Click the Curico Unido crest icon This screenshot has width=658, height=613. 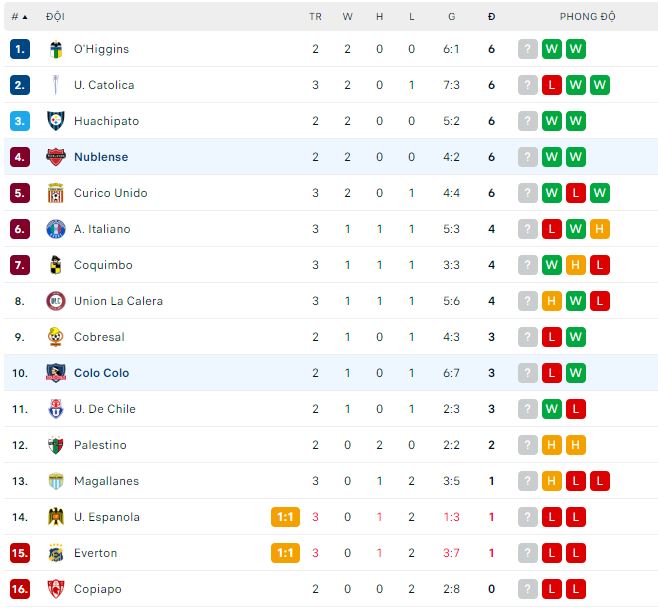click(x=56, y=193)
